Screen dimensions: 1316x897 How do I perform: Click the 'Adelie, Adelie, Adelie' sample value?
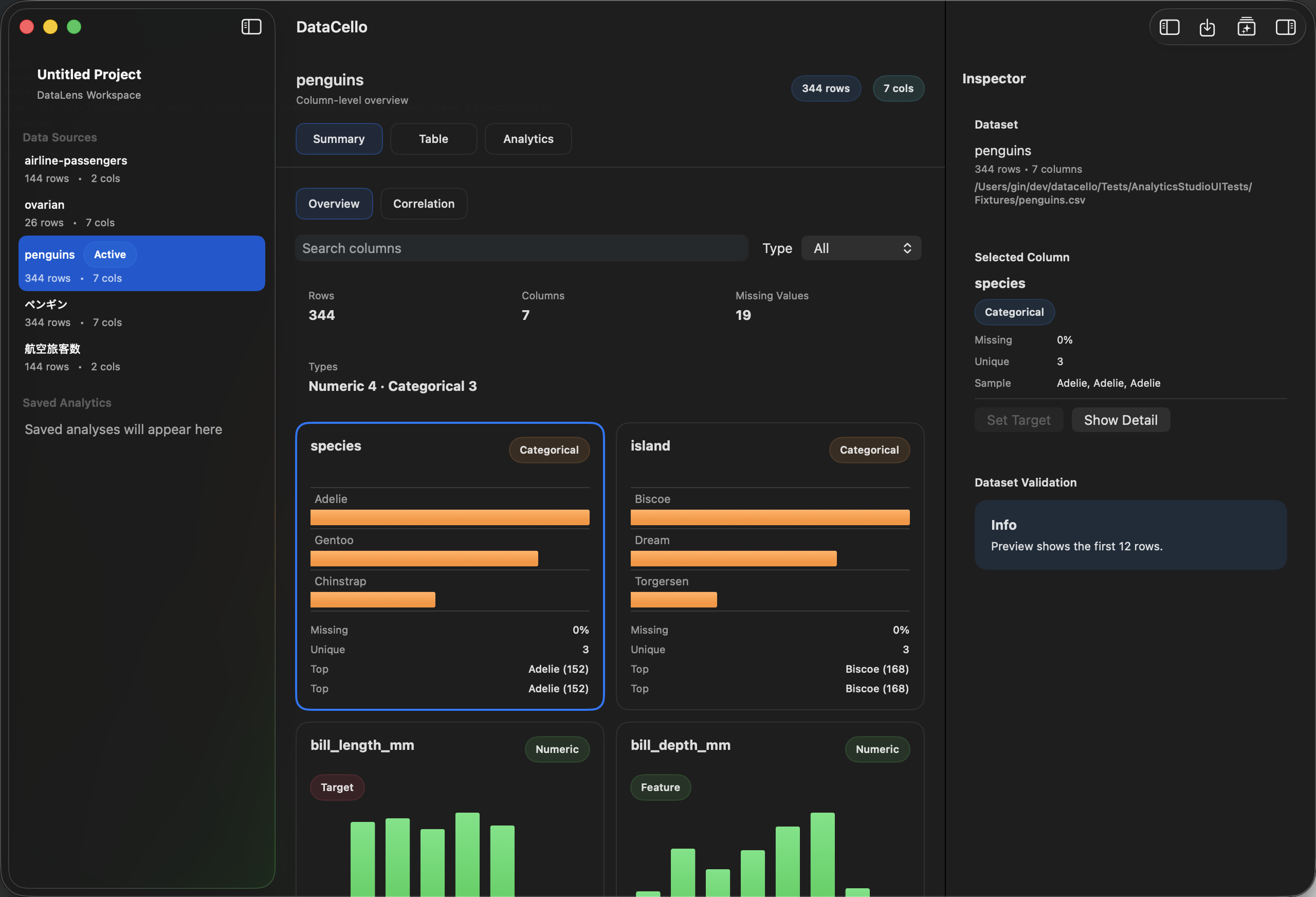click(x=1108, y=383)
